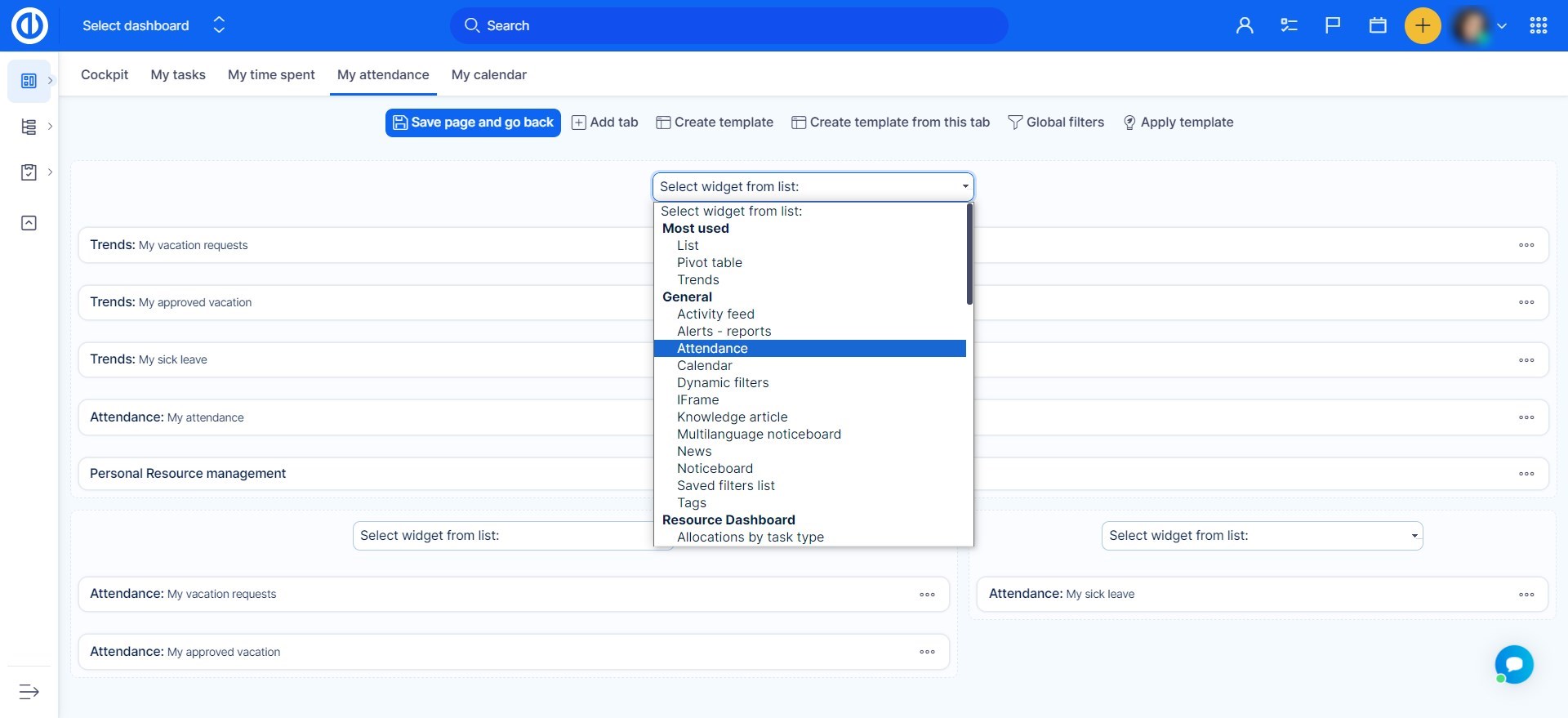Open the calendar icon in top bar
Screen dimensions: 1568x718
tap(1378, 25)
